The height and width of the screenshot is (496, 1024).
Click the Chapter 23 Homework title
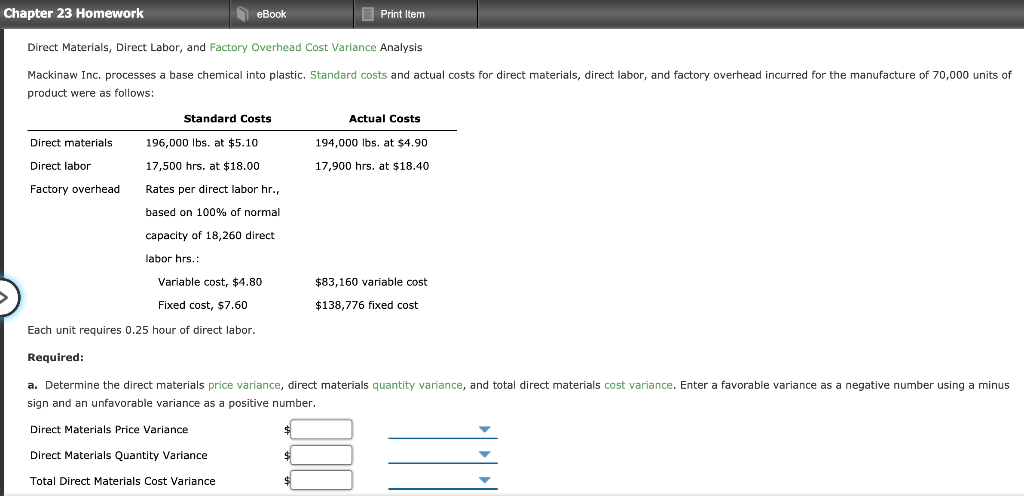coord(73,13)
